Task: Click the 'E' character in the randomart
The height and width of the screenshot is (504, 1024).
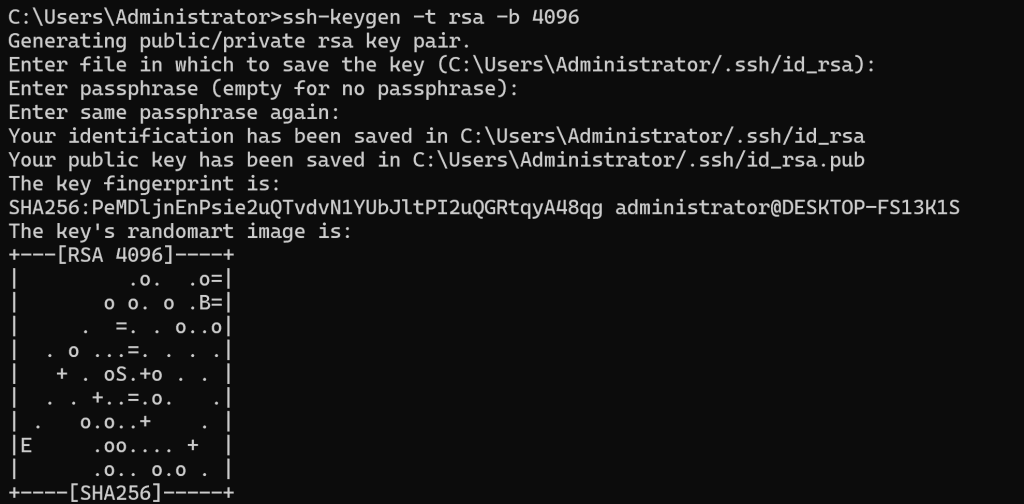Action: point(26,446)
